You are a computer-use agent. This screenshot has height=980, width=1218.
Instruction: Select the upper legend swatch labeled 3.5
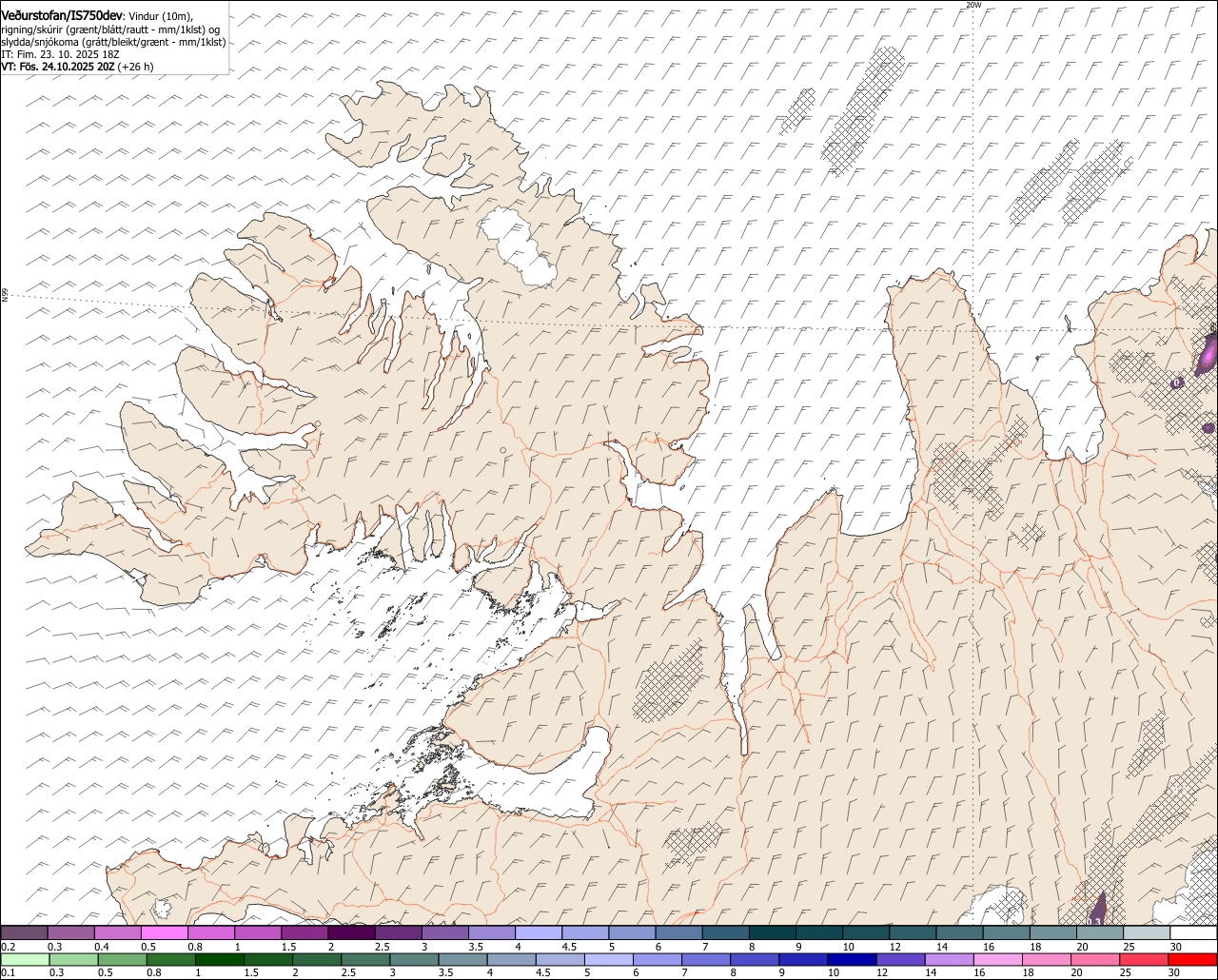pyautogui.click(x=492, y=932)
